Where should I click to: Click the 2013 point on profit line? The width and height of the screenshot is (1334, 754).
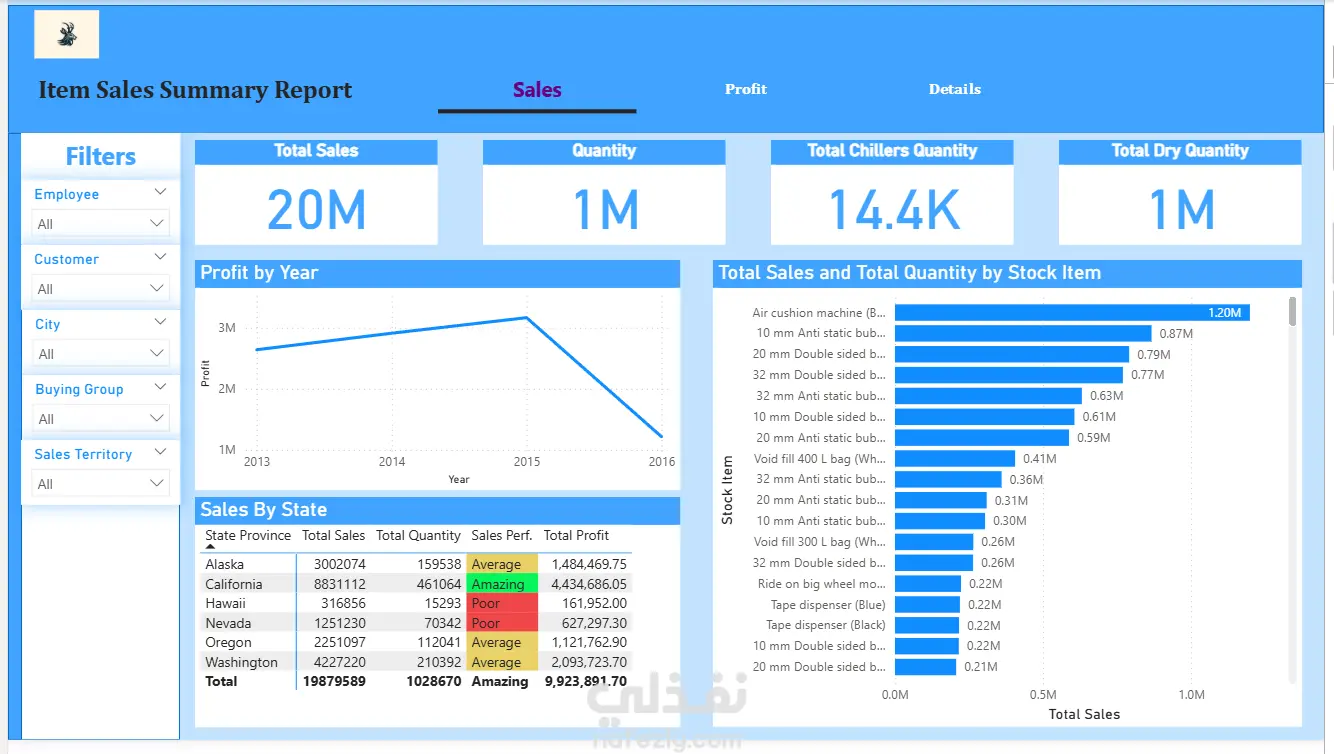click(257, 350)
